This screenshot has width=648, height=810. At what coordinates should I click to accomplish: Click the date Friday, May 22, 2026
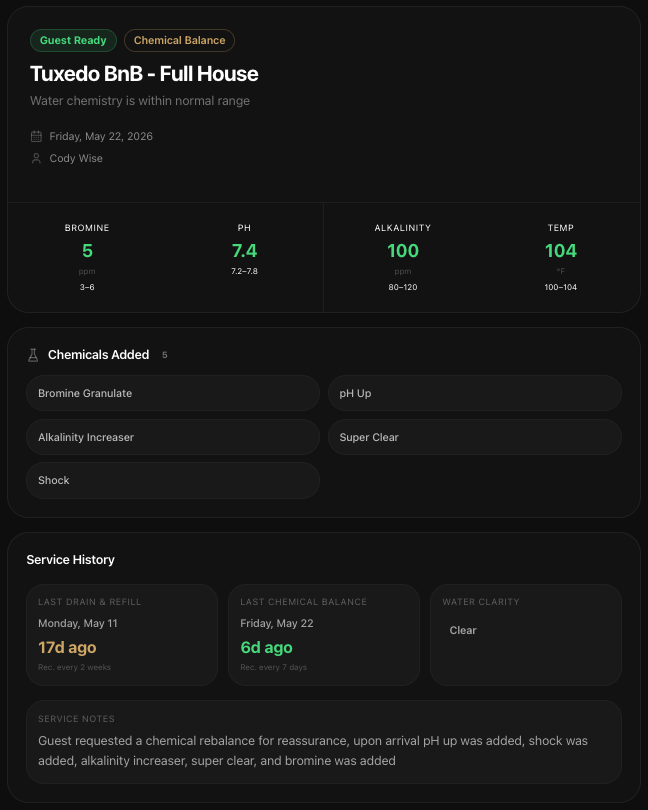101,136
